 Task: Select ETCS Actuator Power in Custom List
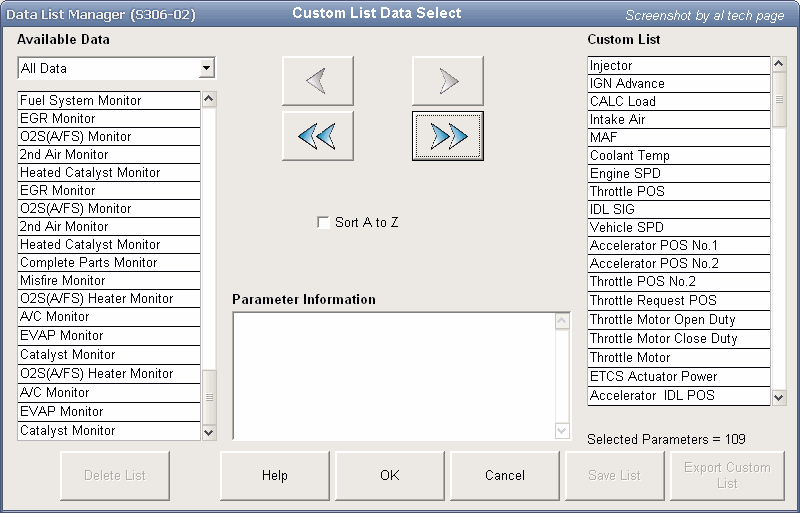pos(678,377)
